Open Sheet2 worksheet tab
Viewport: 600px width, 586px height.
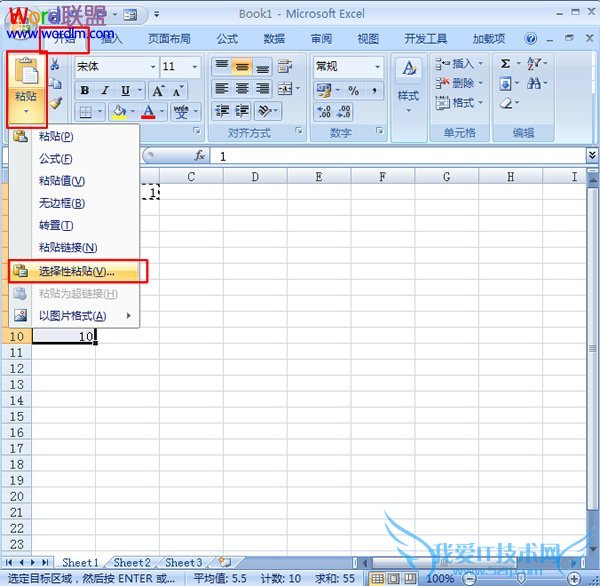132,562
